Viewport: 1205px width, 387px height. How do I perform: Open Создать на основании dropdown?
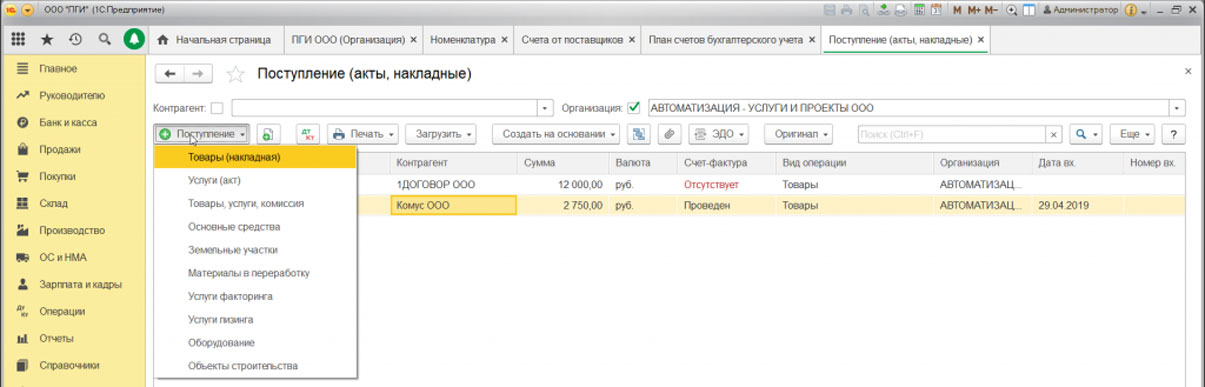point(556,134)
